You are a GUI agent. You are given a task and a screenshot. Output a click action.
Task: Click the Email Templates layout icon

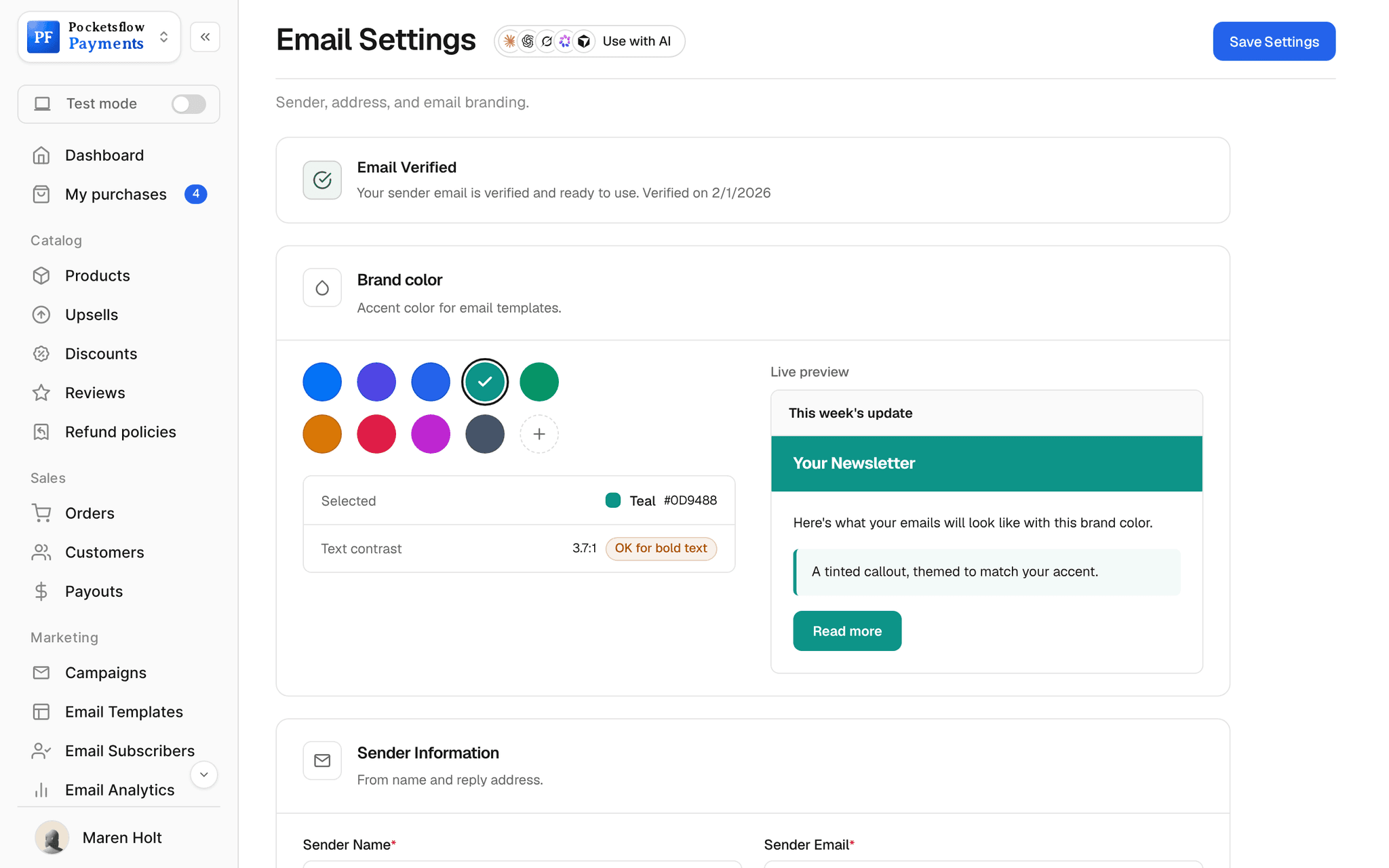tap(41, 712)
